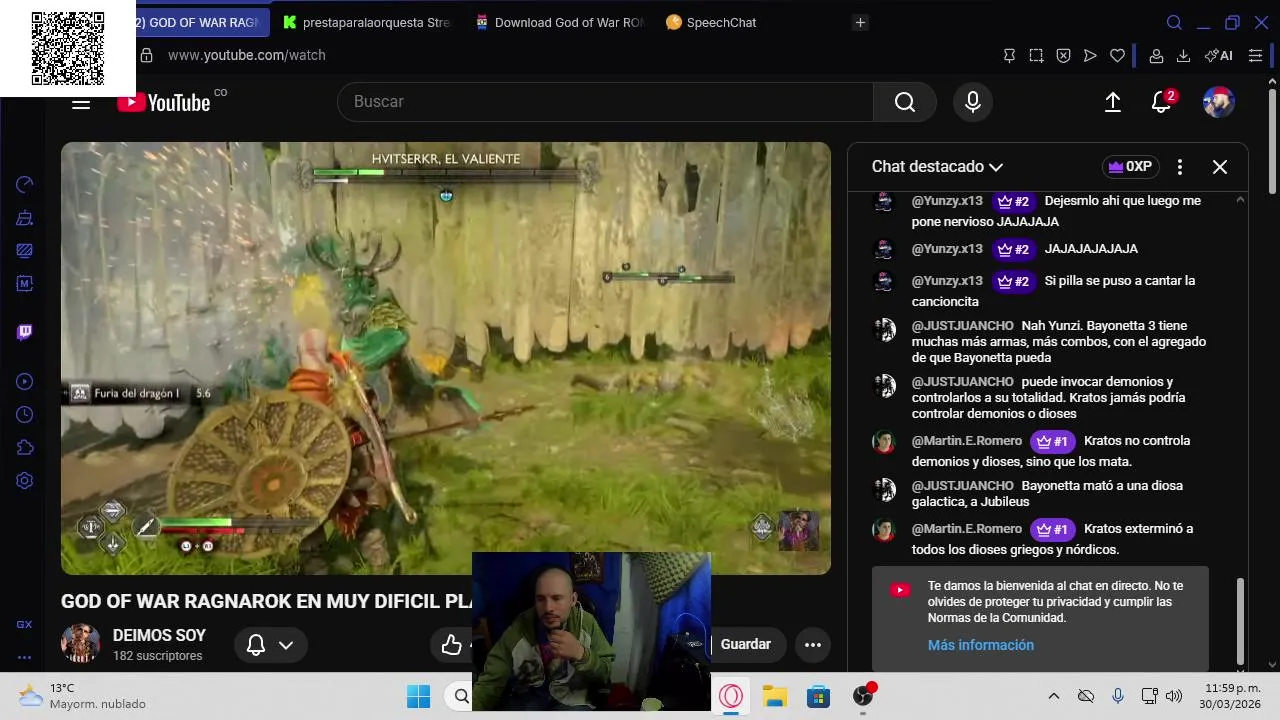This screenshot has width=1280, height=720.
Task: Open striped GX Mods icon in sidebar
Action: click(25, 250)
